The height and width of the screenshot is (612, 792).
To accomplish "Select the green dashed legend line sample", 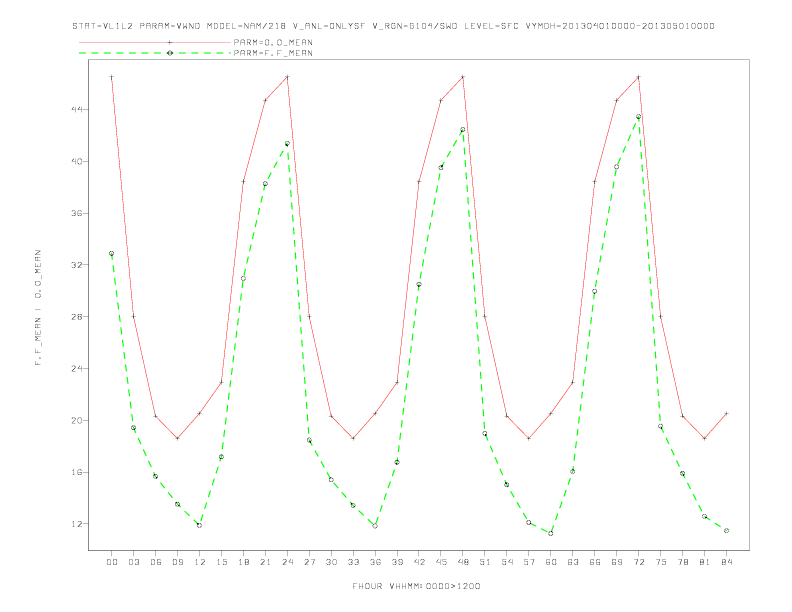I will [x=155, y=53].
